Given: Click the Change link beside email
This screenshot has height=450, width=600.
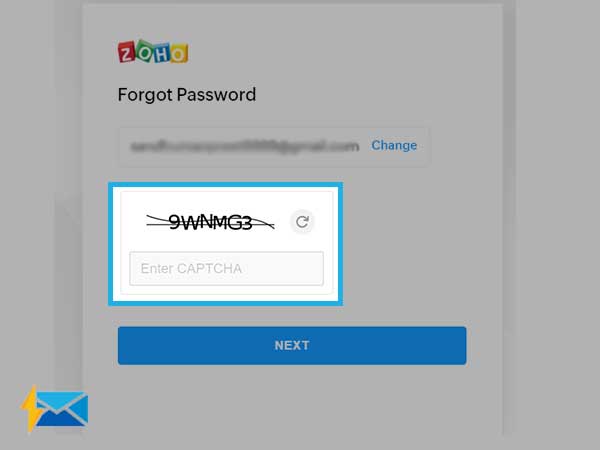Looking at the screenshot, I should click(x=394, y=145).
